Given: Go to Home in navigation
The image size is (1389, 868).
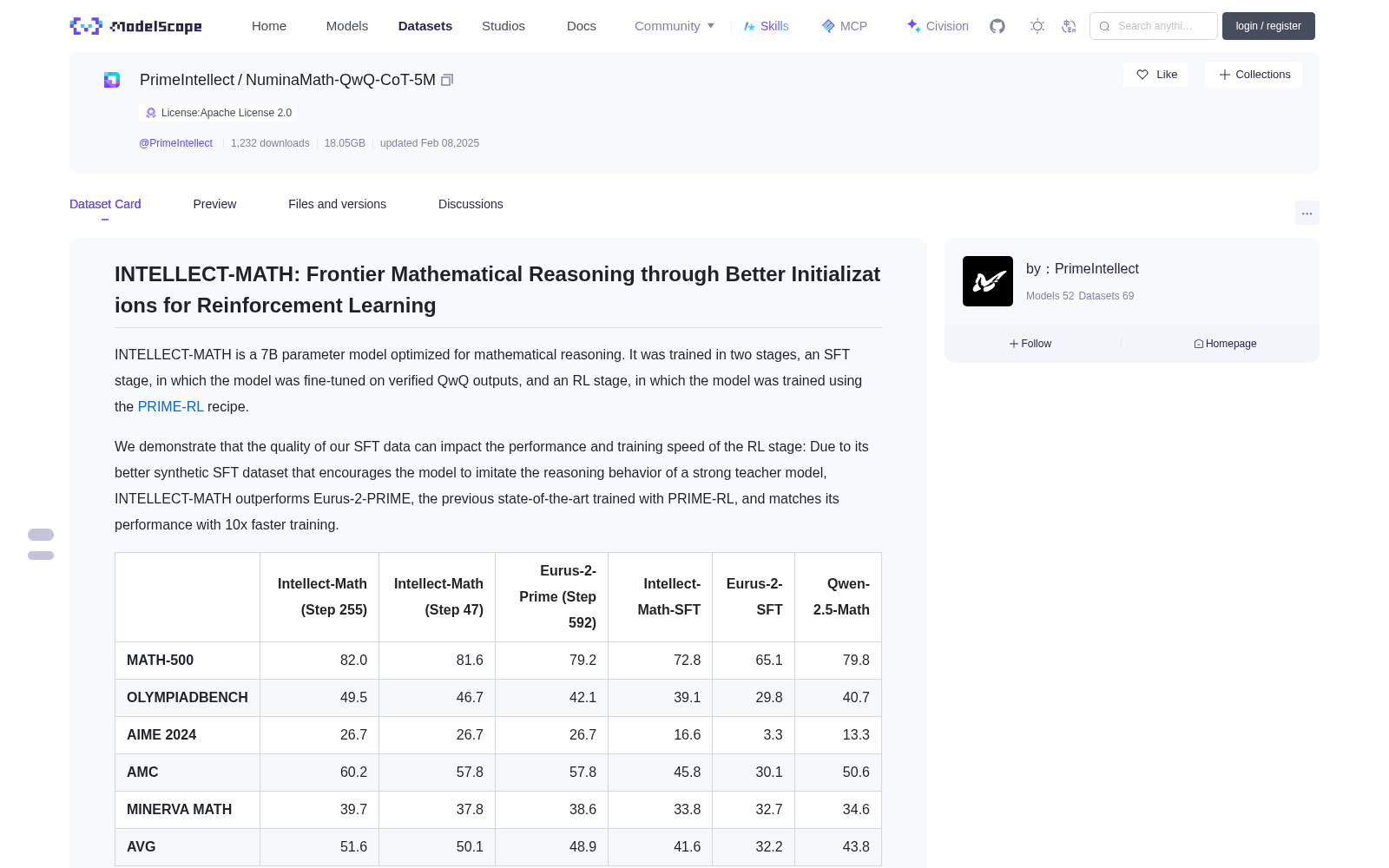Looking at the screenshot, I should [269, 26].
